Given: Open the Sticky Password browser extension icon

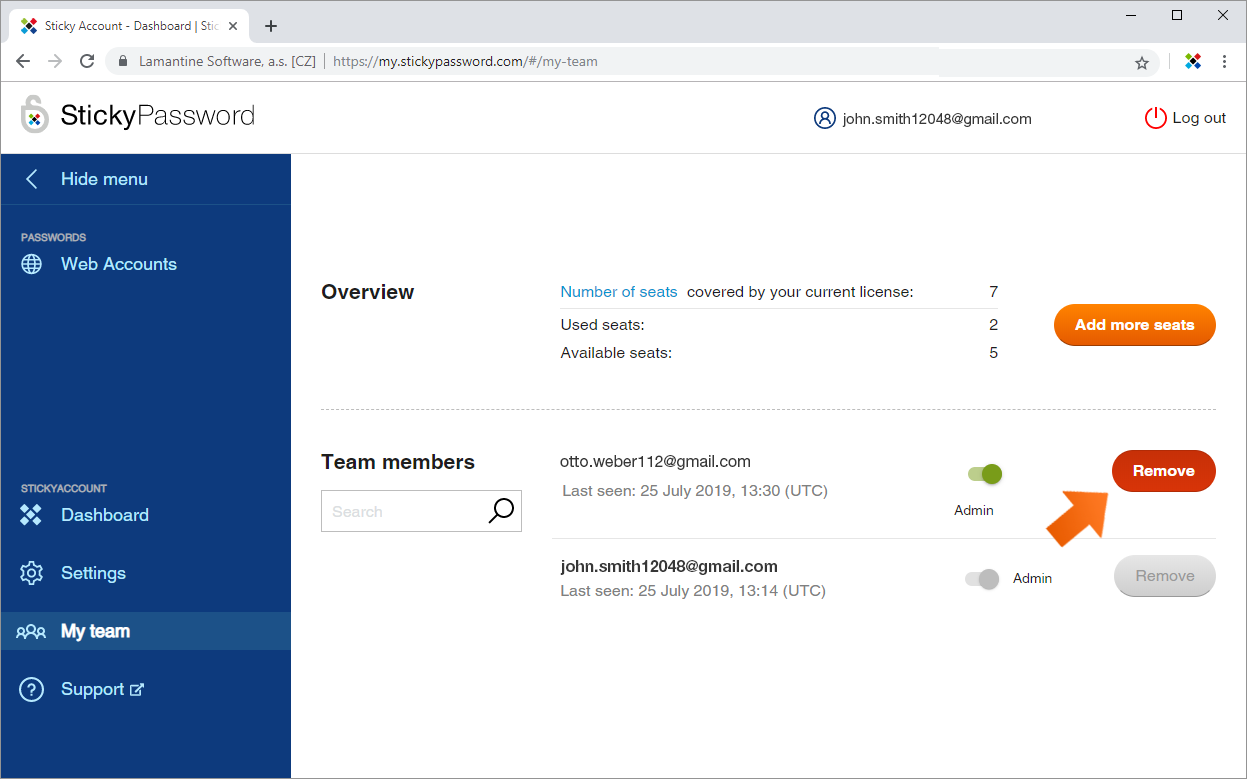Looking at the screenshot, I should [1193, 61].
